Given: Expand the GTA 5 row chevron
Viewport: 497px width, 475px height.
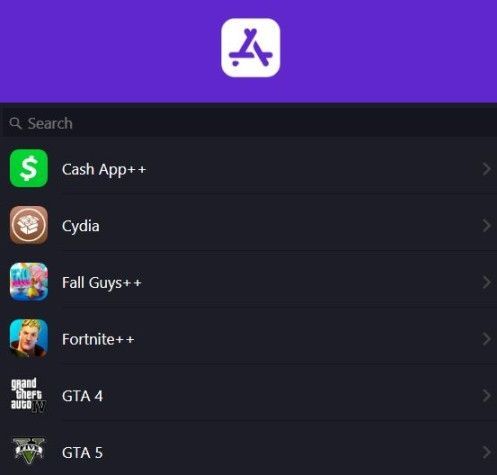Looking at the screenshot, I should pyautogui.click(x=487, y=453).
